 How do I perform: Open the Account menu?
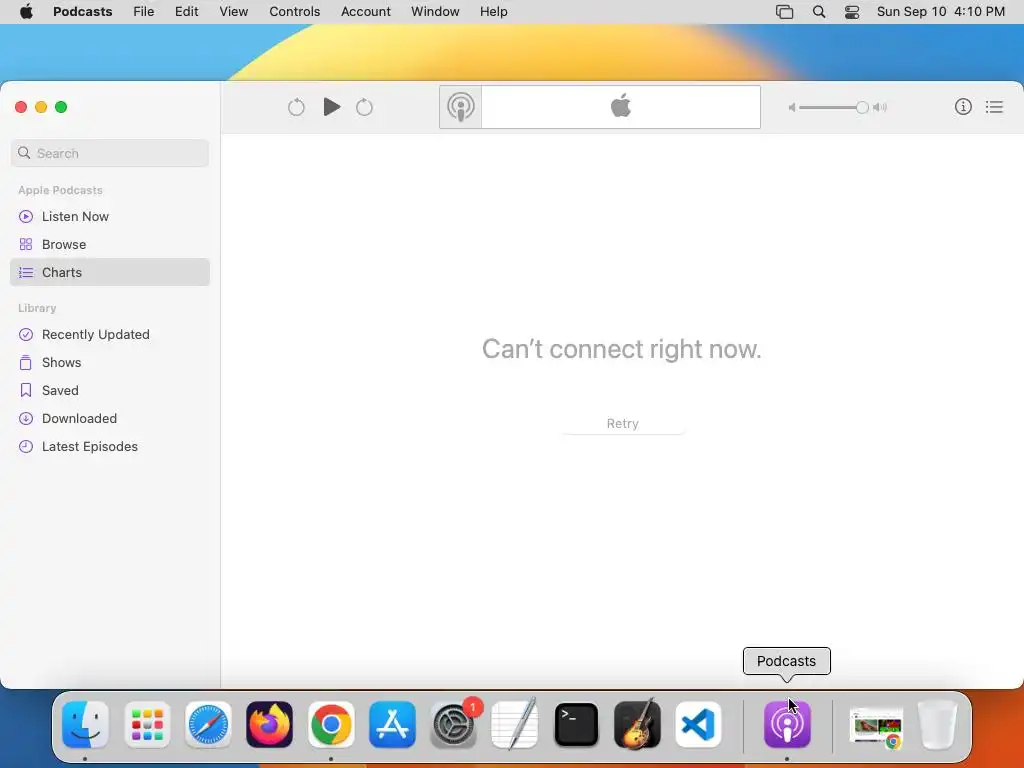366,11
